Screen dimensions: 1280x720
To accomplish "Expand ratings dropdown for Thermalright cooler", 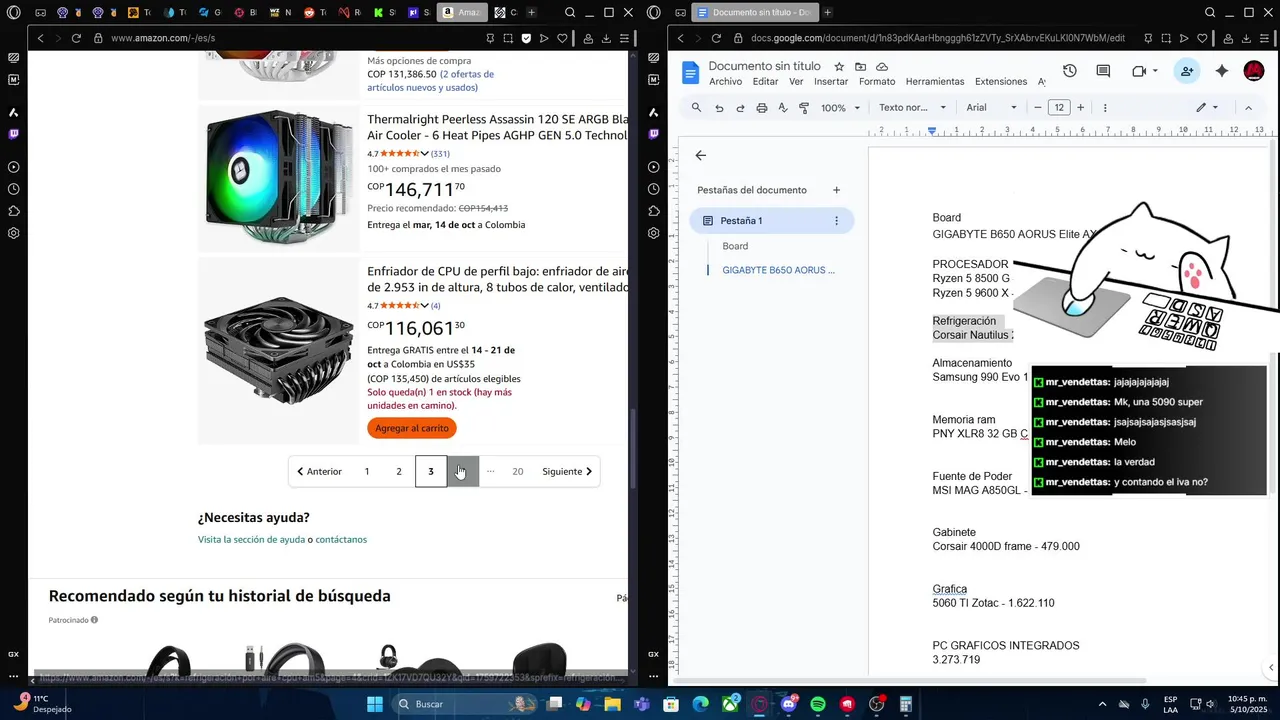I will click(x=424, y=154).
